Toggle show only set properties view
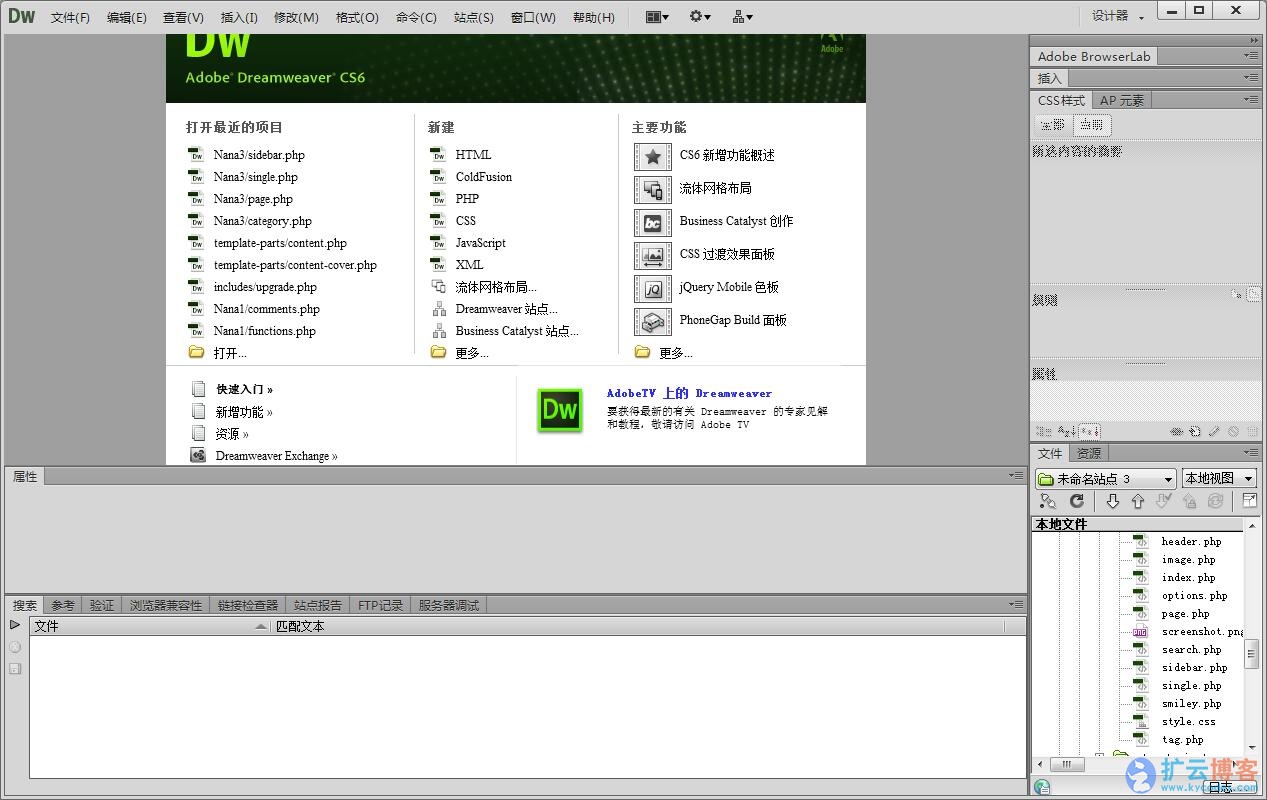 click(1089, 432)
